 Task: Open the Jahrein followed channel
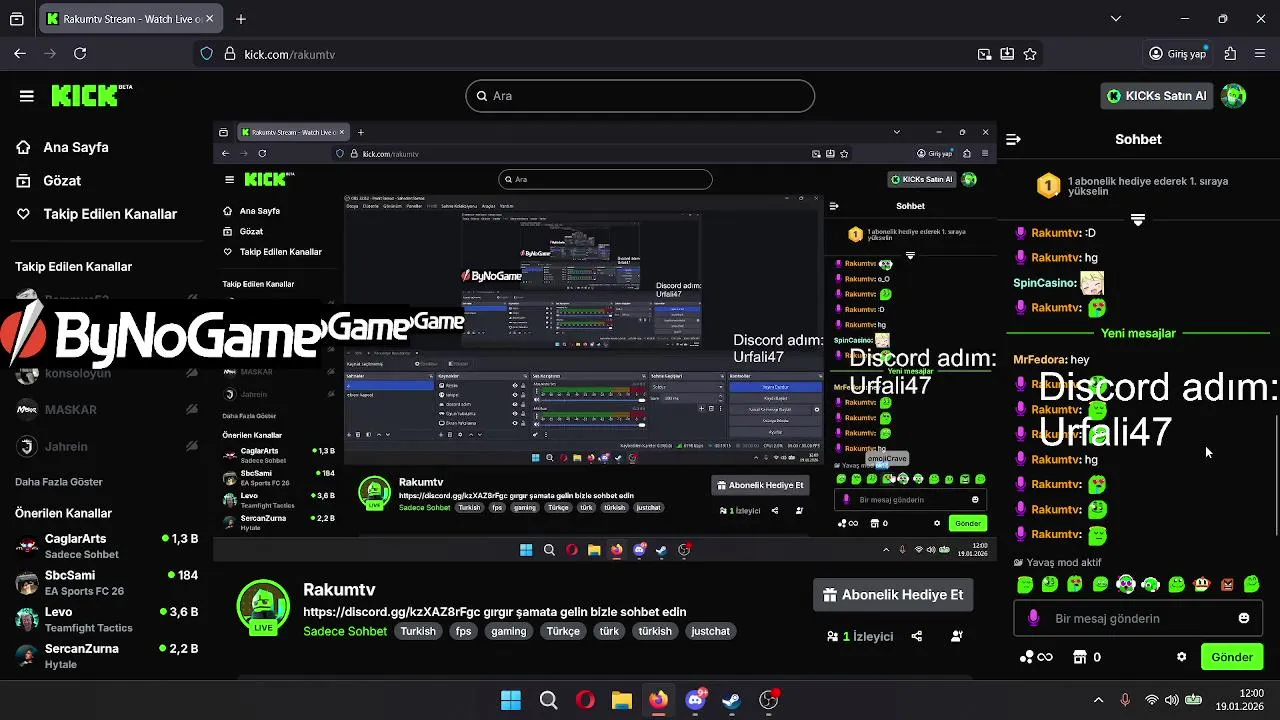tap(107, 446)
